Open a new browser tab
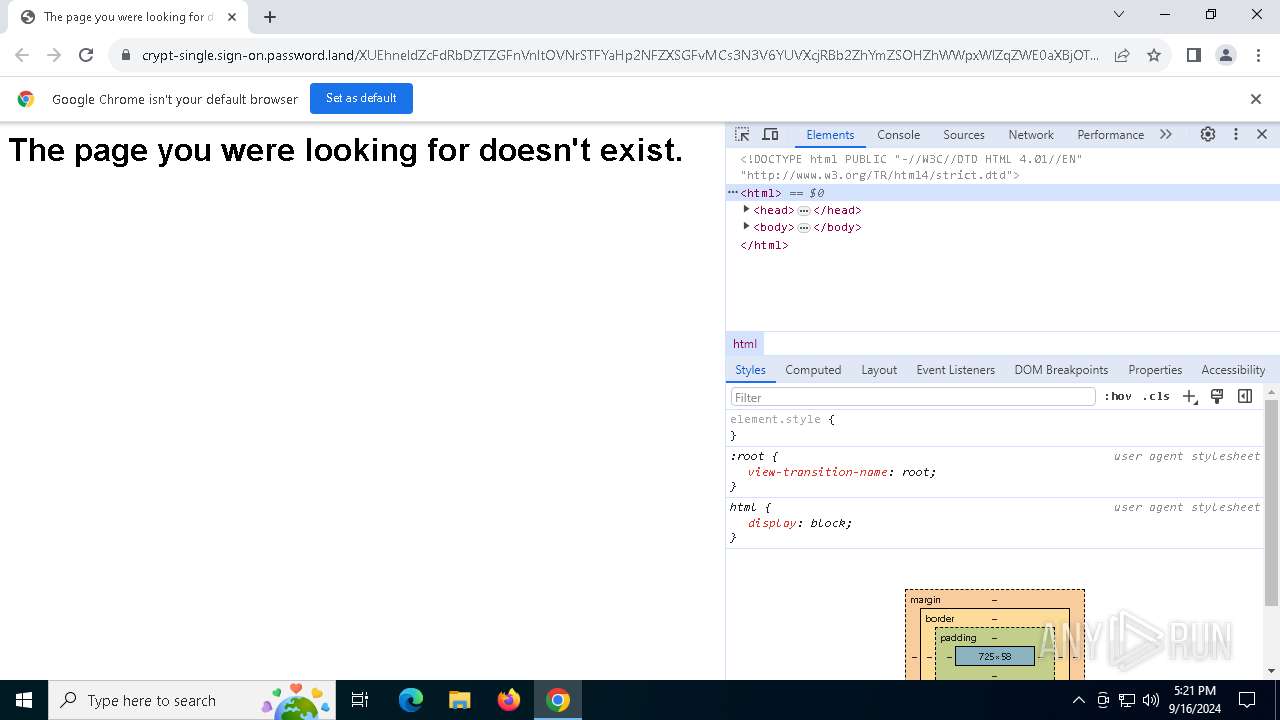The width and height of the screenshot is (1280, 720). coord(270,17)
